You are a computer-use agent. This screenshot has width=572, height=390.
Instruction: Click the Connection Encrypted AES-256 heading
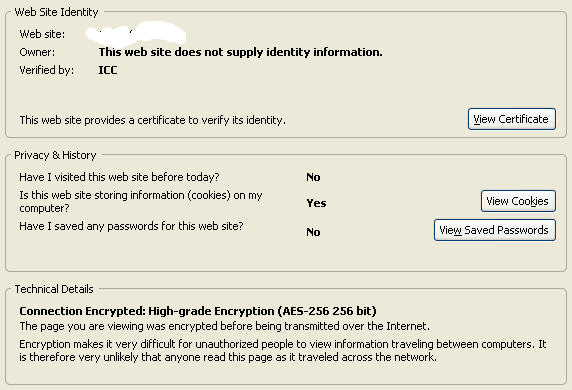click(198, 311)
